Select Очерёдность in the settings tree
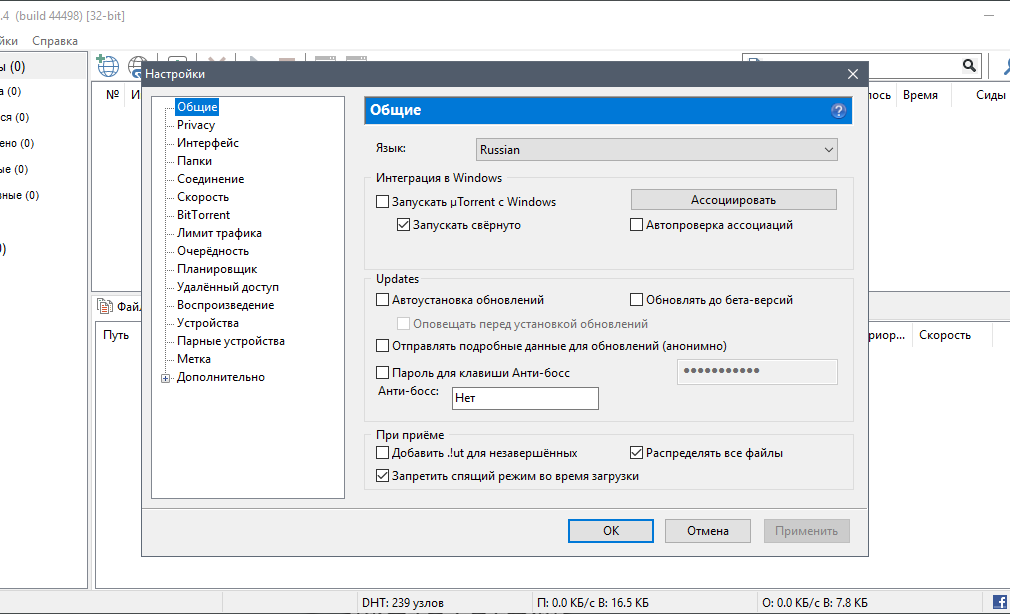This screenshot has height=614, width=1010. coord(213,251)
